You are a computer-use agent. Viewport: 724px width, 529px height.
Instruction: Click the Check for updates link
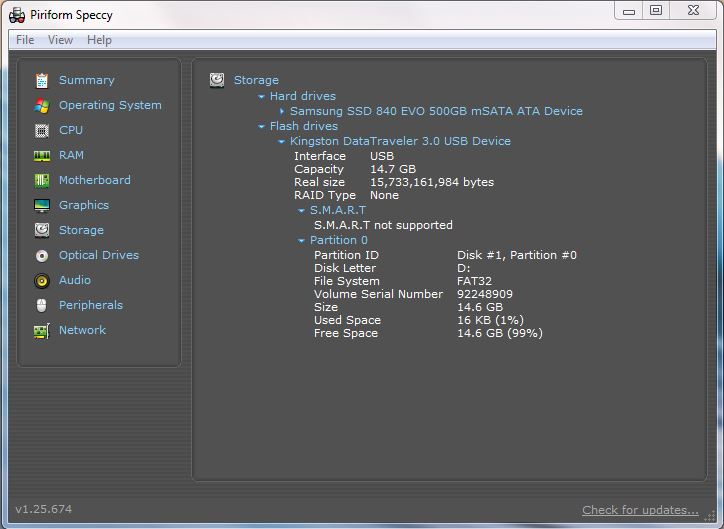pyautogui.click(x=640, y=510)
